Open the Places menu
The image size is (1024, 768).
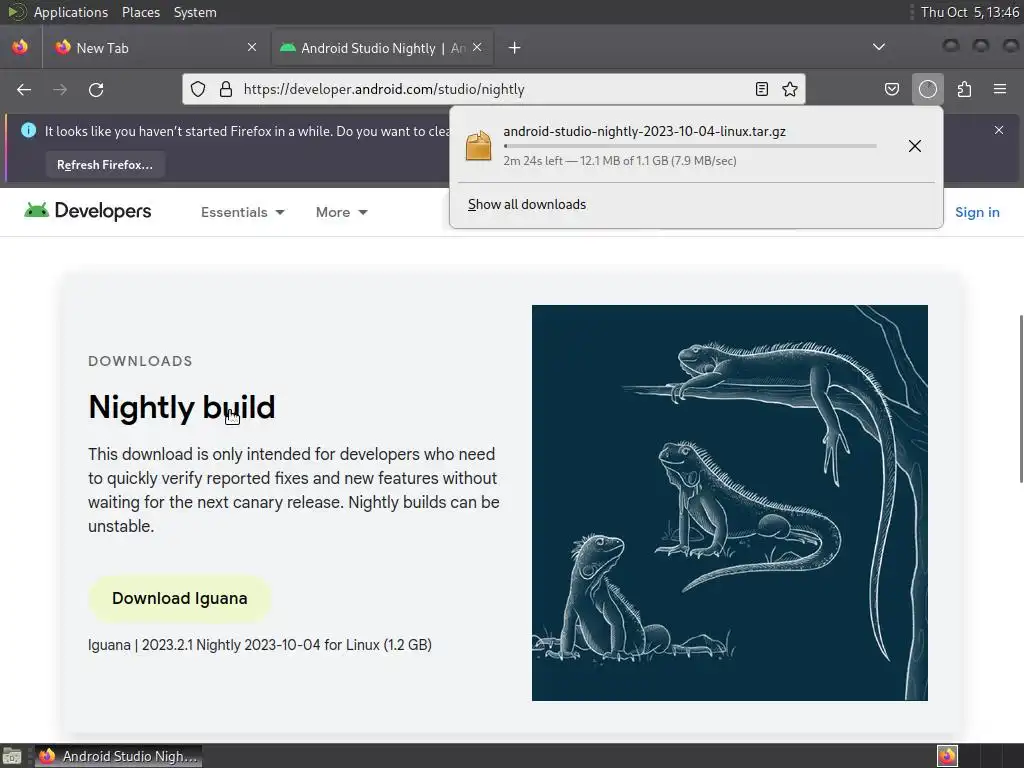[141, 12]
